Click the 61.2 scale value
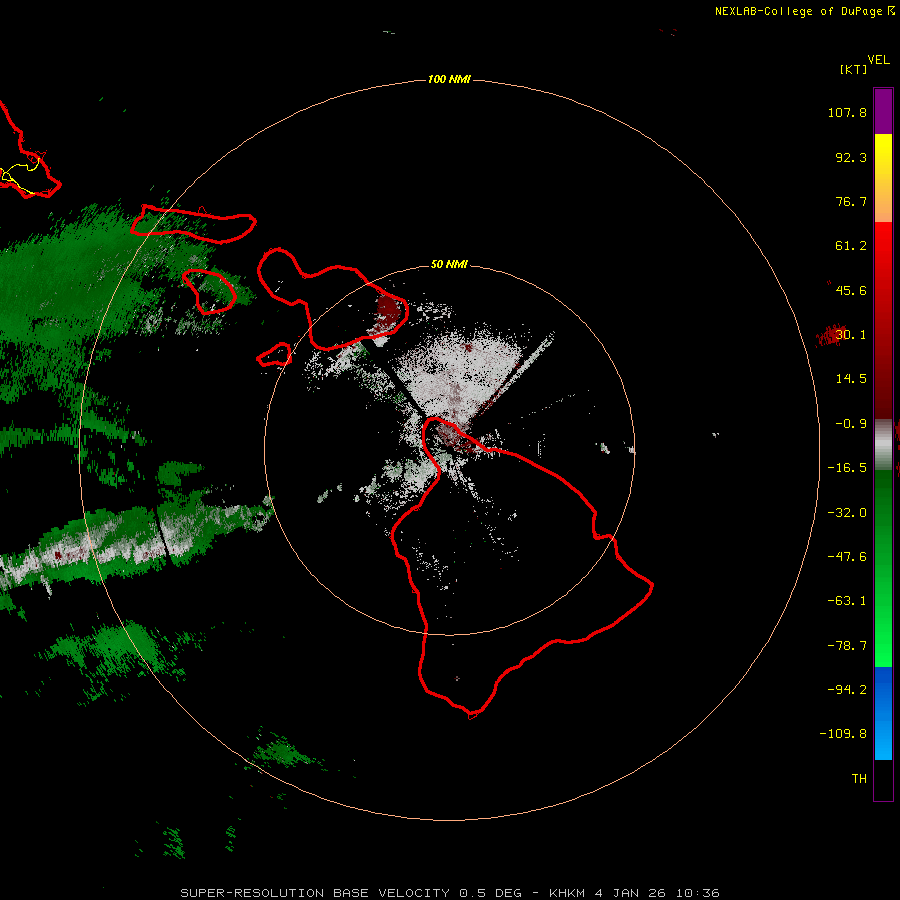900x900 pixels. click(x=851, y=246)
